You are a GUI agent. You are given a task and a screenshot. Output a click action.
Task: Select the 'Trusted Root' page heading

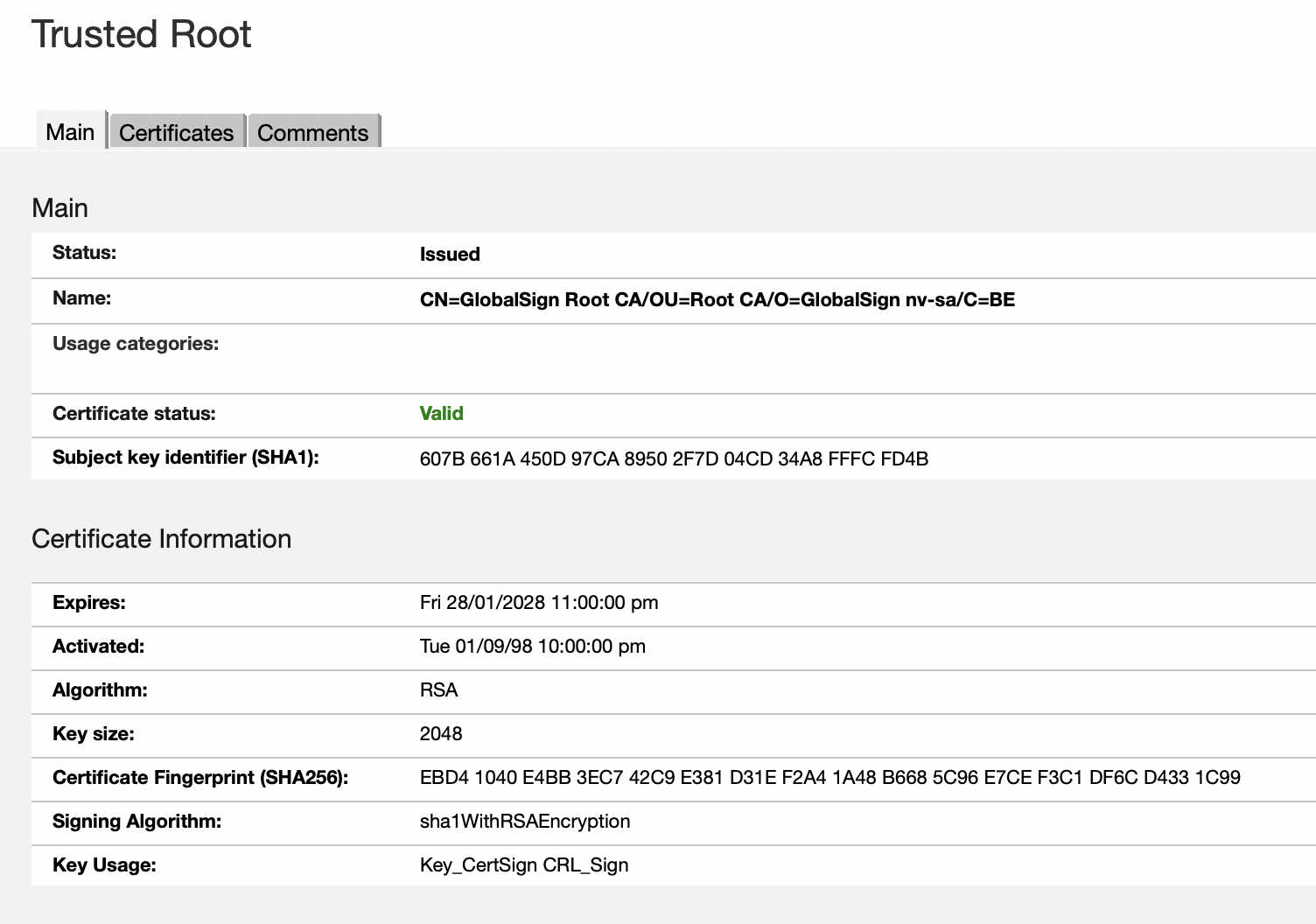pos(142,34)
